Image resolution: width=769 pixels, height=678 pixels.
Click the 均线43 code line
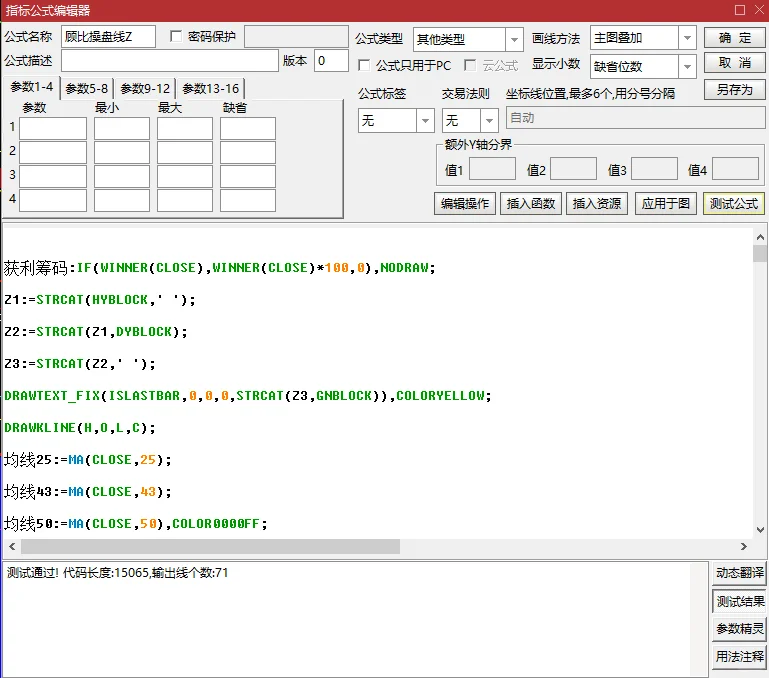(x=88, y=492)
